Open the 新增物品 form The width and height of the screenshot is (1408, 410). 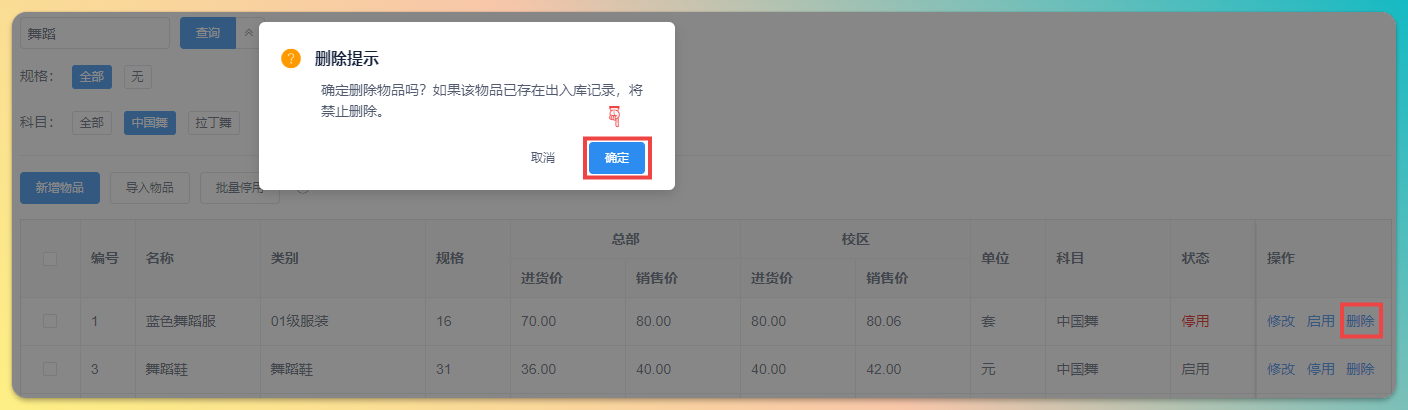60,188
